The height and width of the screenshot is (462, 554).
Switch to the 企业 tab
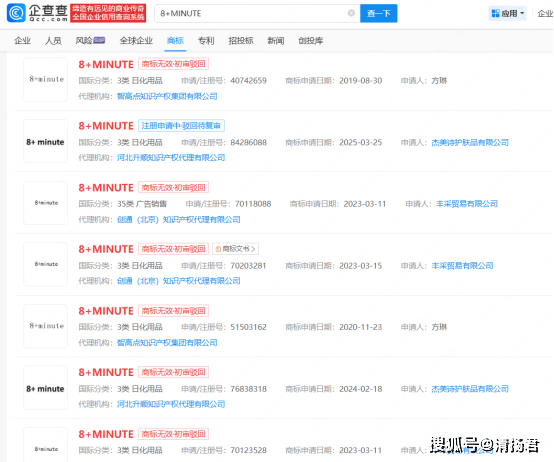point(23,41)
